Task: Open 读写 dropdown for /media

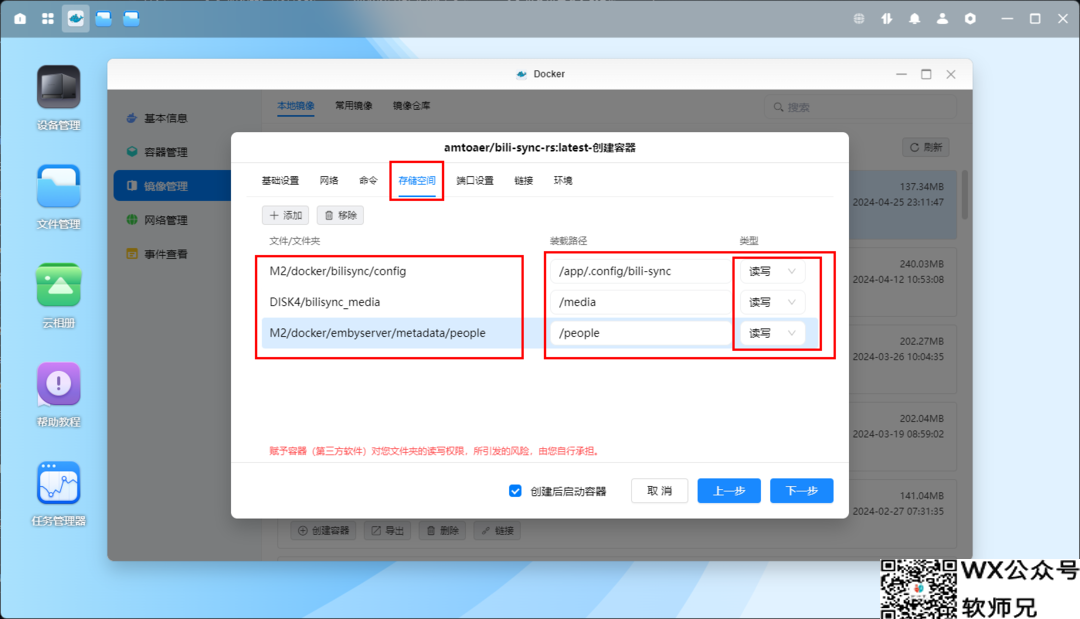Action: [x=772, y=302]
